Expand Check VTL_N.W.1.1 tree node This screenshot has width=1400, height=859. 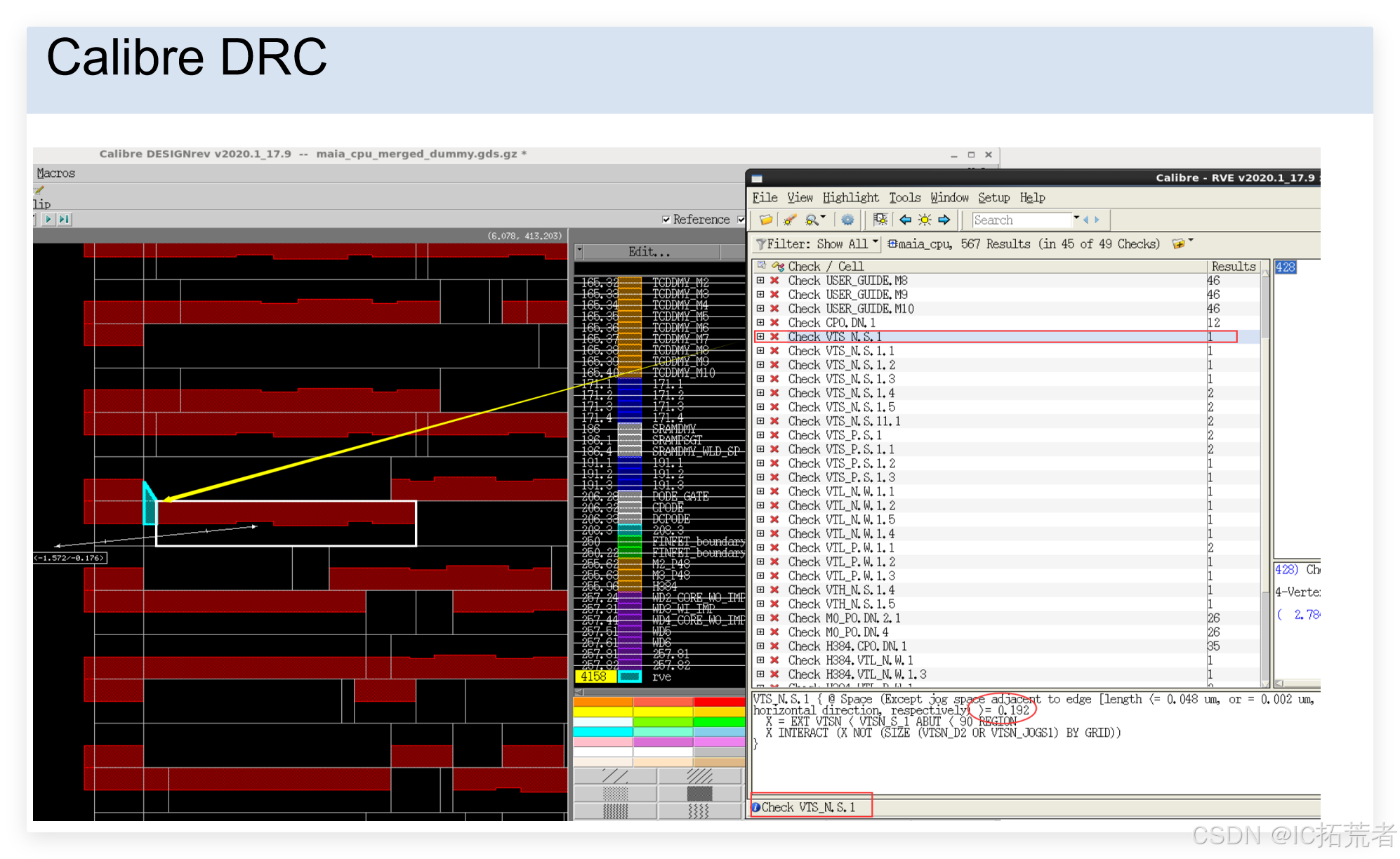[760, 491]
